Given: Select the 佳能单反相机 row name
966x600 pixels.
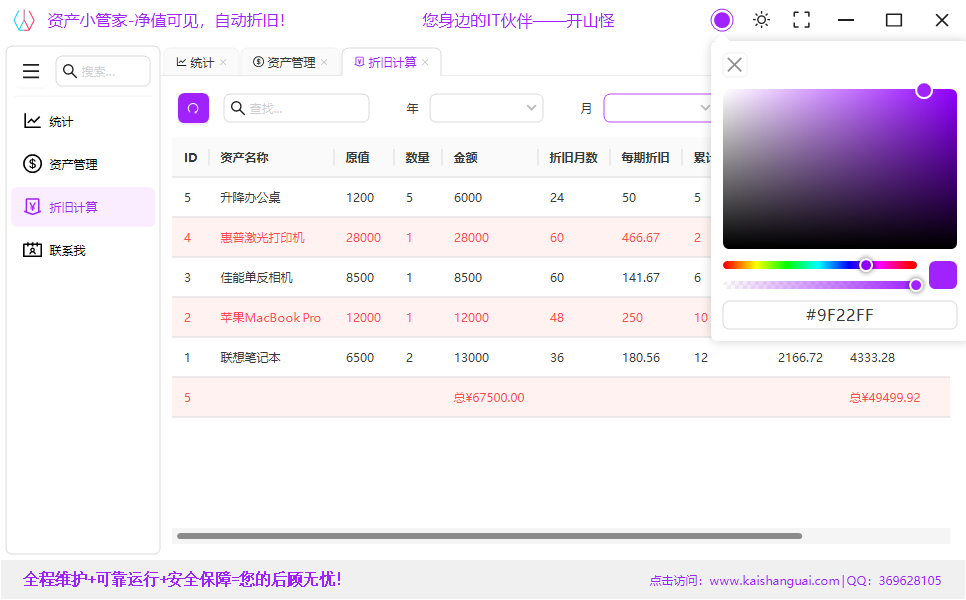Looking at the screenshot, I should [x=256, y=278].
